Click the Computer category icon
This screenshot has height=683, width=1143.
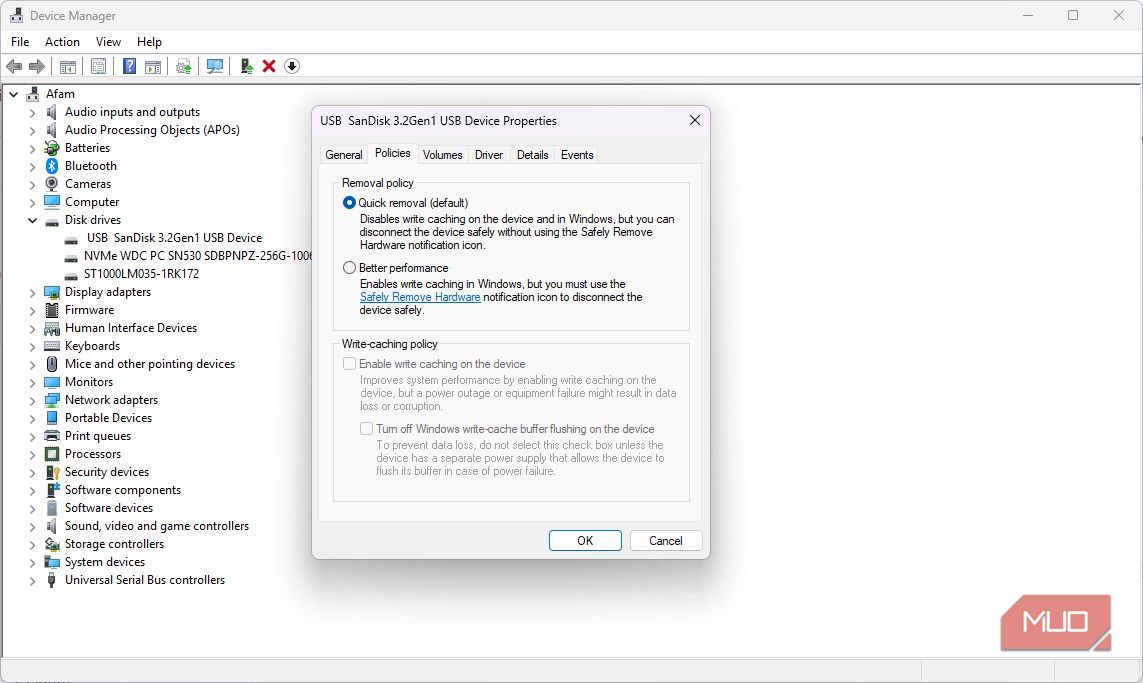[x=52, y=202]
